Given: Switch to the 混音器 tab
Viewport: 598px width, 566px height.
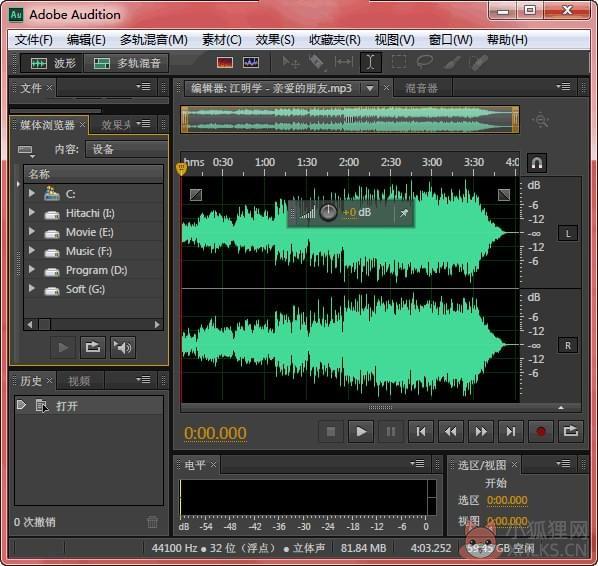Looking at the screenshot, I should tap(421, 88).
